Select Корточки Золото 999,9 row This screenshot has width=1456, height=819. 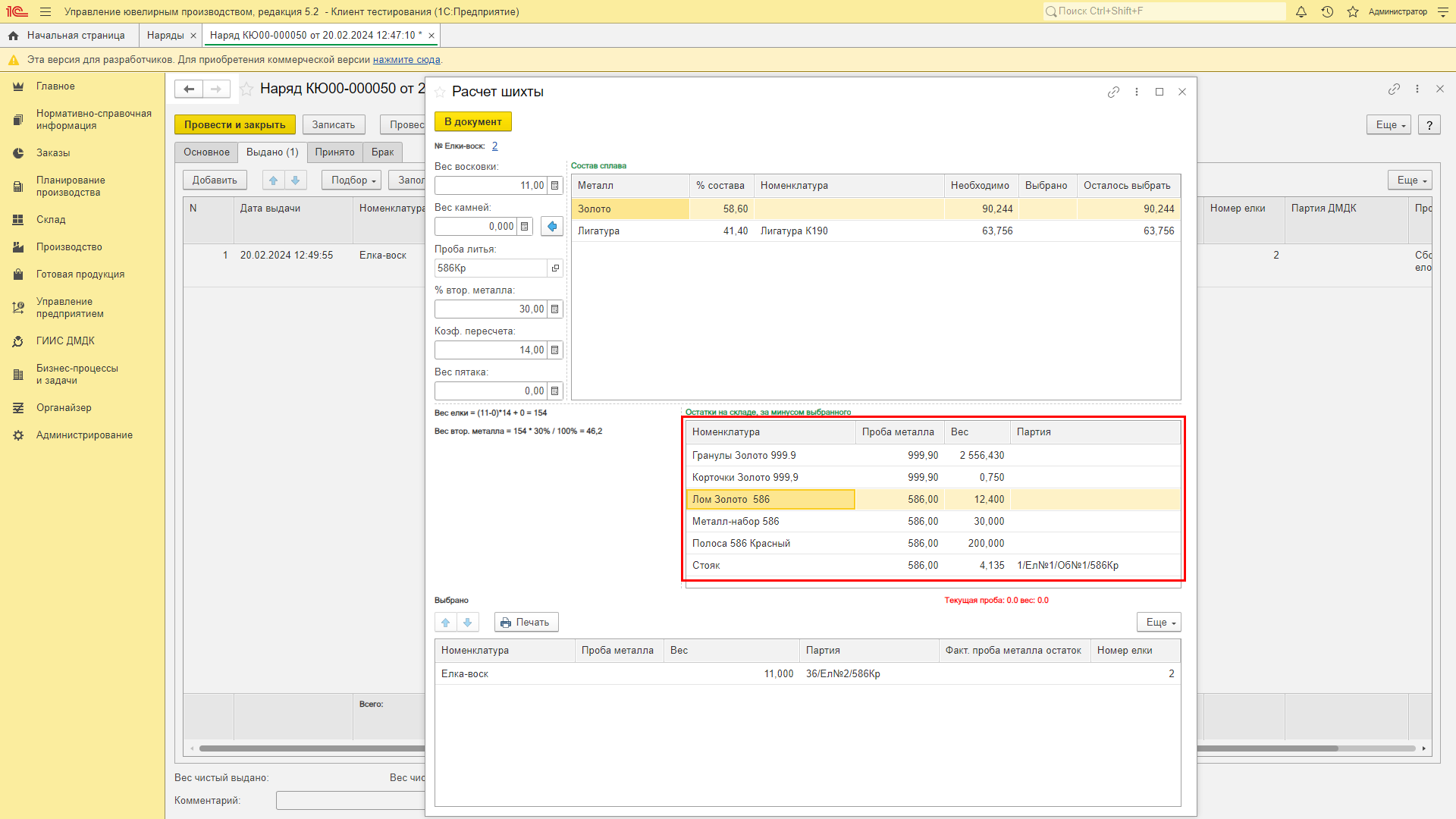pos(933,478)
